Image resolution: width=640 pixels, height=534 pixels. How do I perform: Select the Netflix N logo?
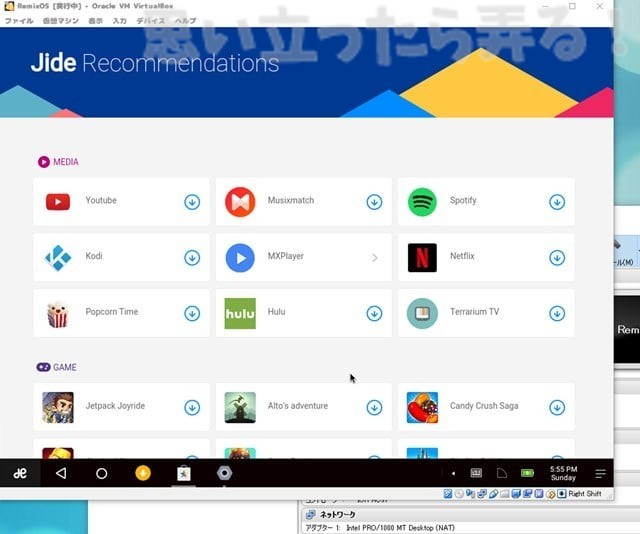422,258
